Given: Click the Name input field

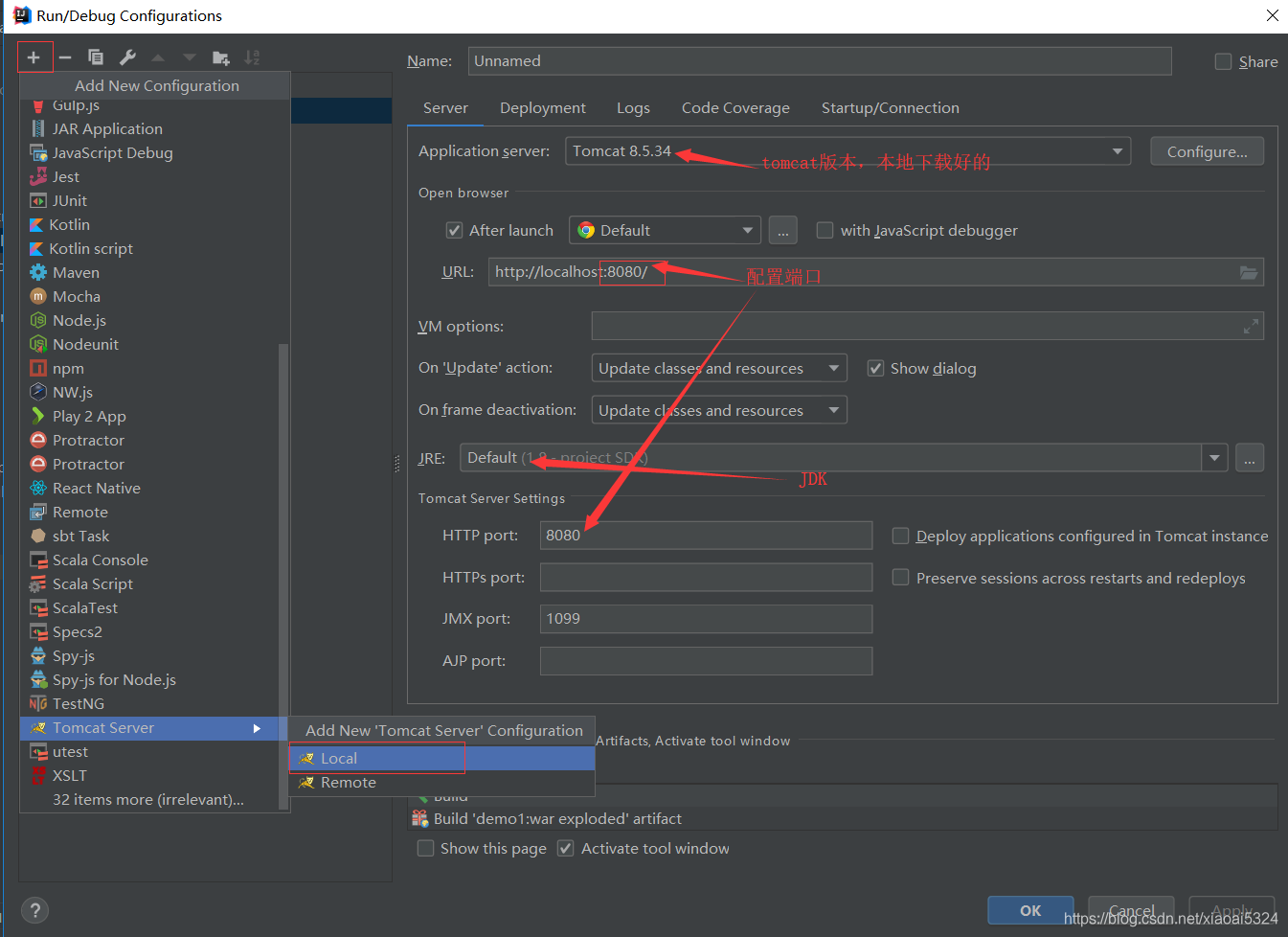Looking at the screenshot, I should click(x=820, y=61).
